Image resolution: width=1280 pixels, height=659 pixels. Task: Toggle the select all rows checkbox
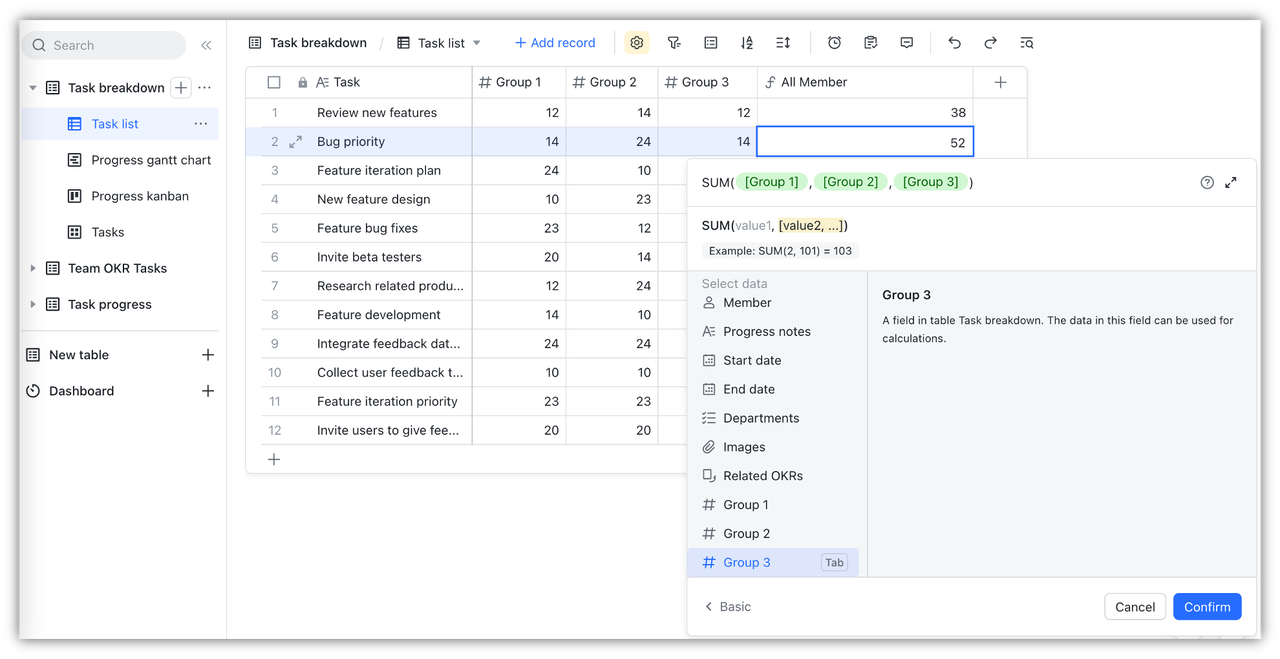274,82
